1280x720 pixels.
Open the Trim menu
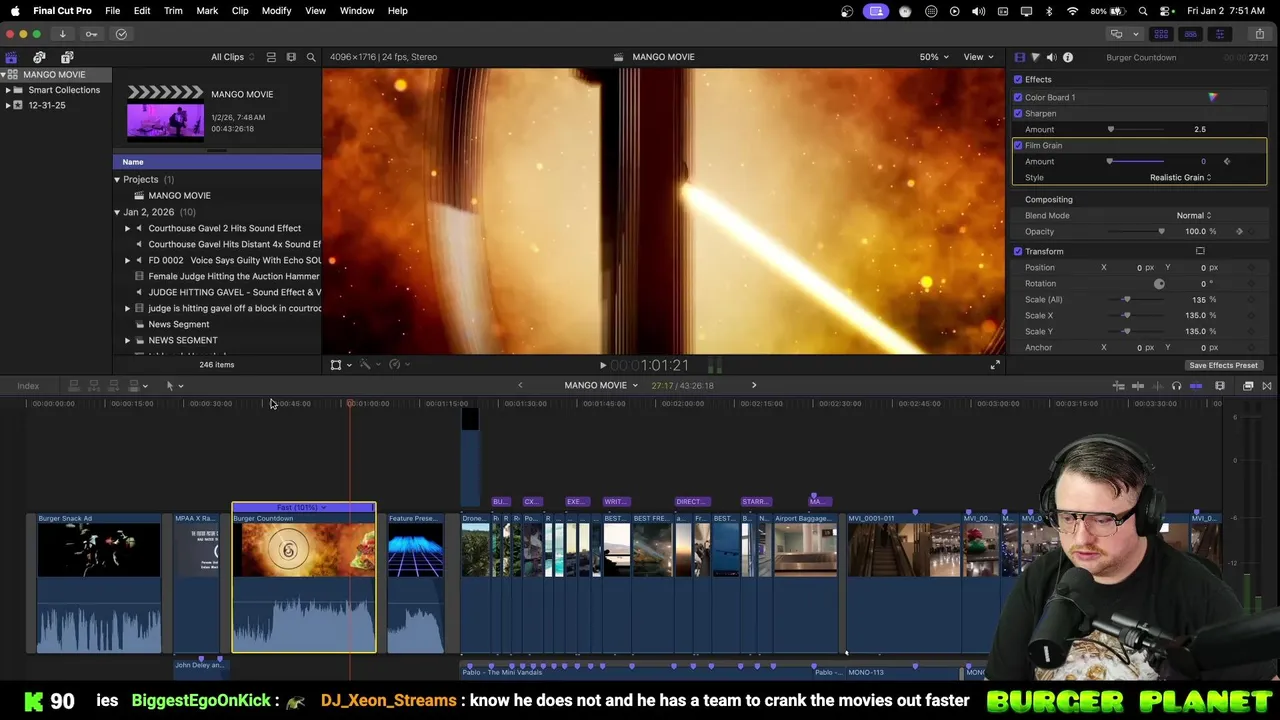173,10
